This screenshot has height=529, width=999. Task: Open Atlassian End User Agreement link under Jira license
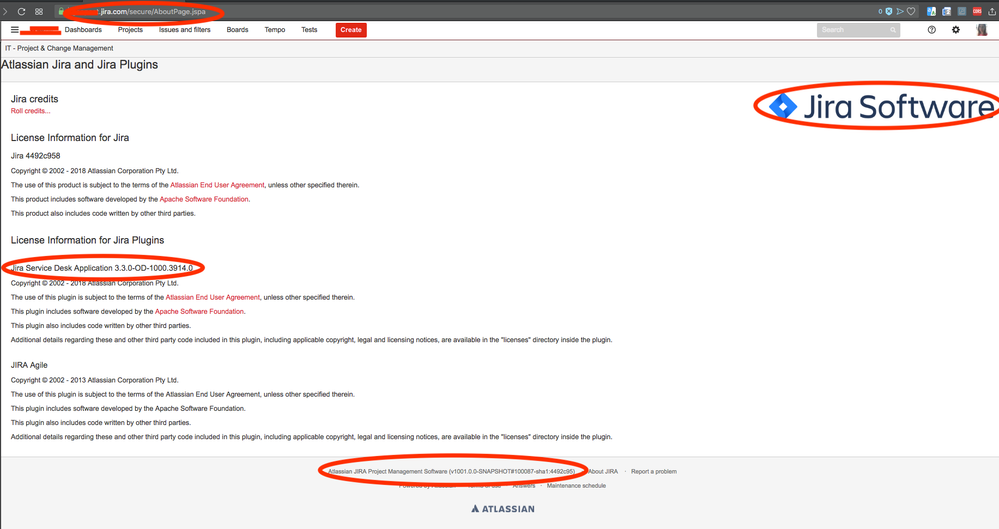tap(217, 185)
